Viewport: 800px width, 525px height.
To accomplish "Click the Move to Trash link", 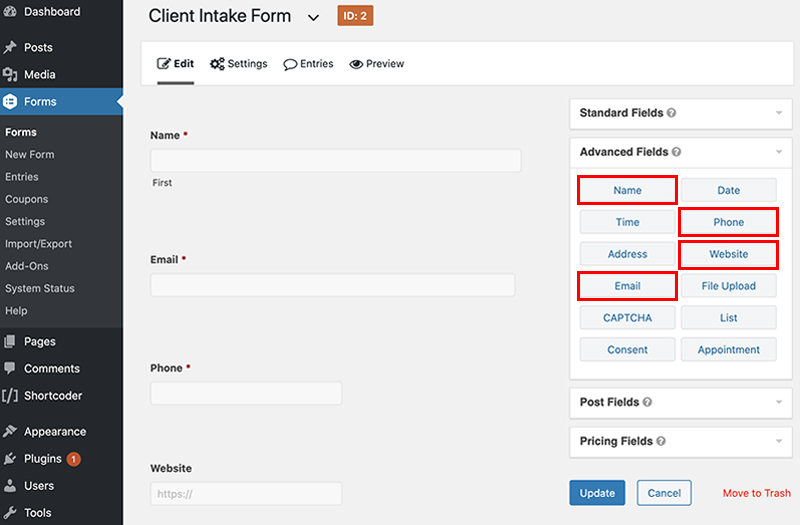I will (756, 493).
